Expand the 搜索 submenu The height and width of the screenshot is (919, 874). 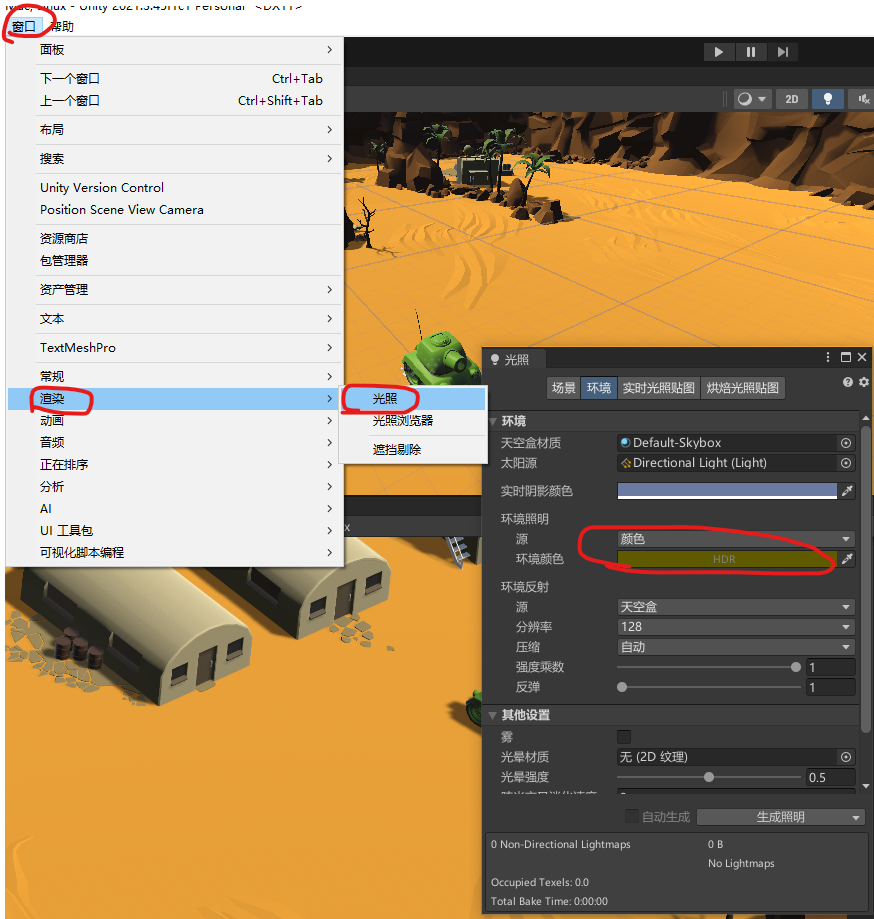[175, 159]
